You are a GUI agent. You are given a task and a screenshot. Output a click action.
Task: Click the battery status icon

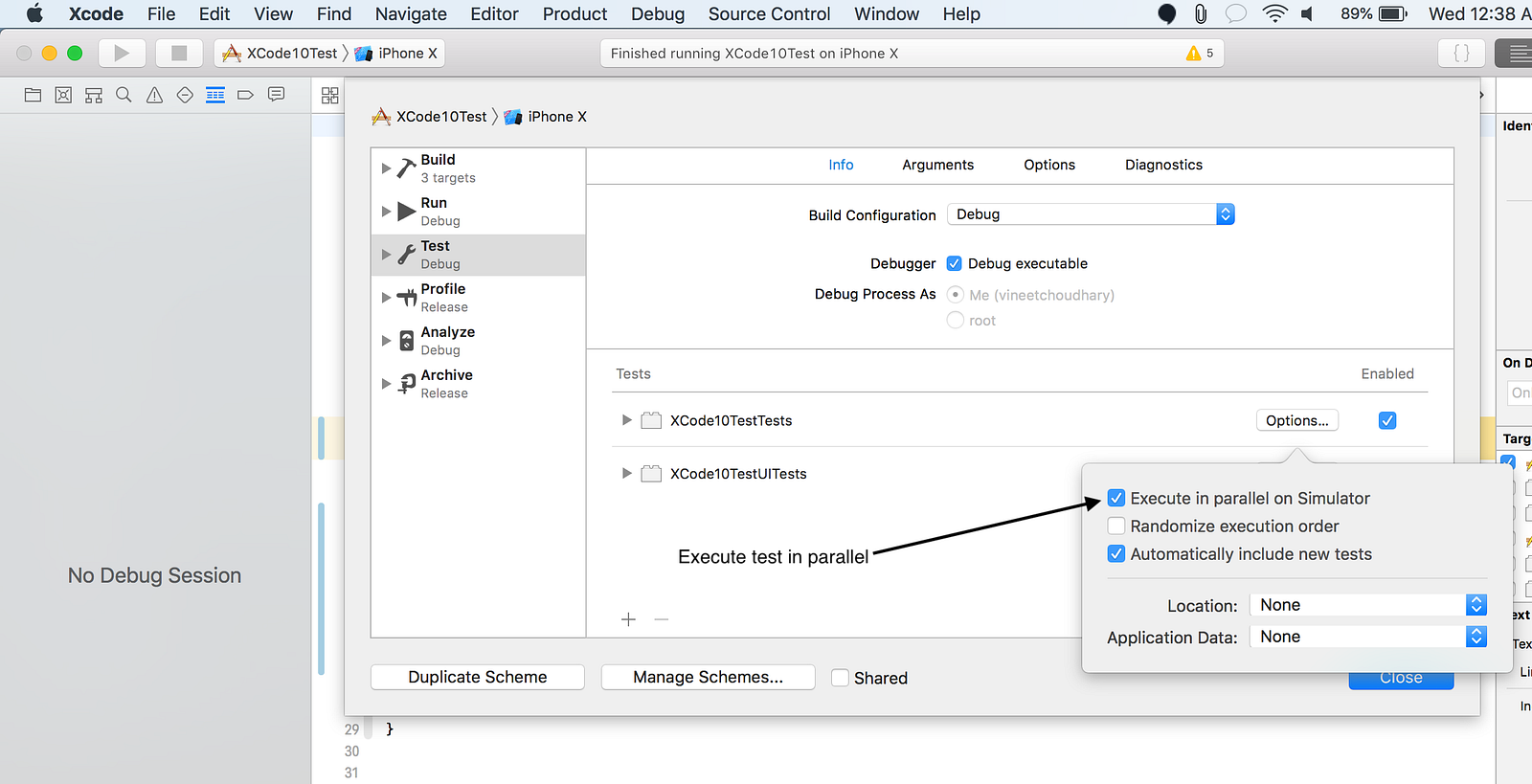[x=1392, y=13]
